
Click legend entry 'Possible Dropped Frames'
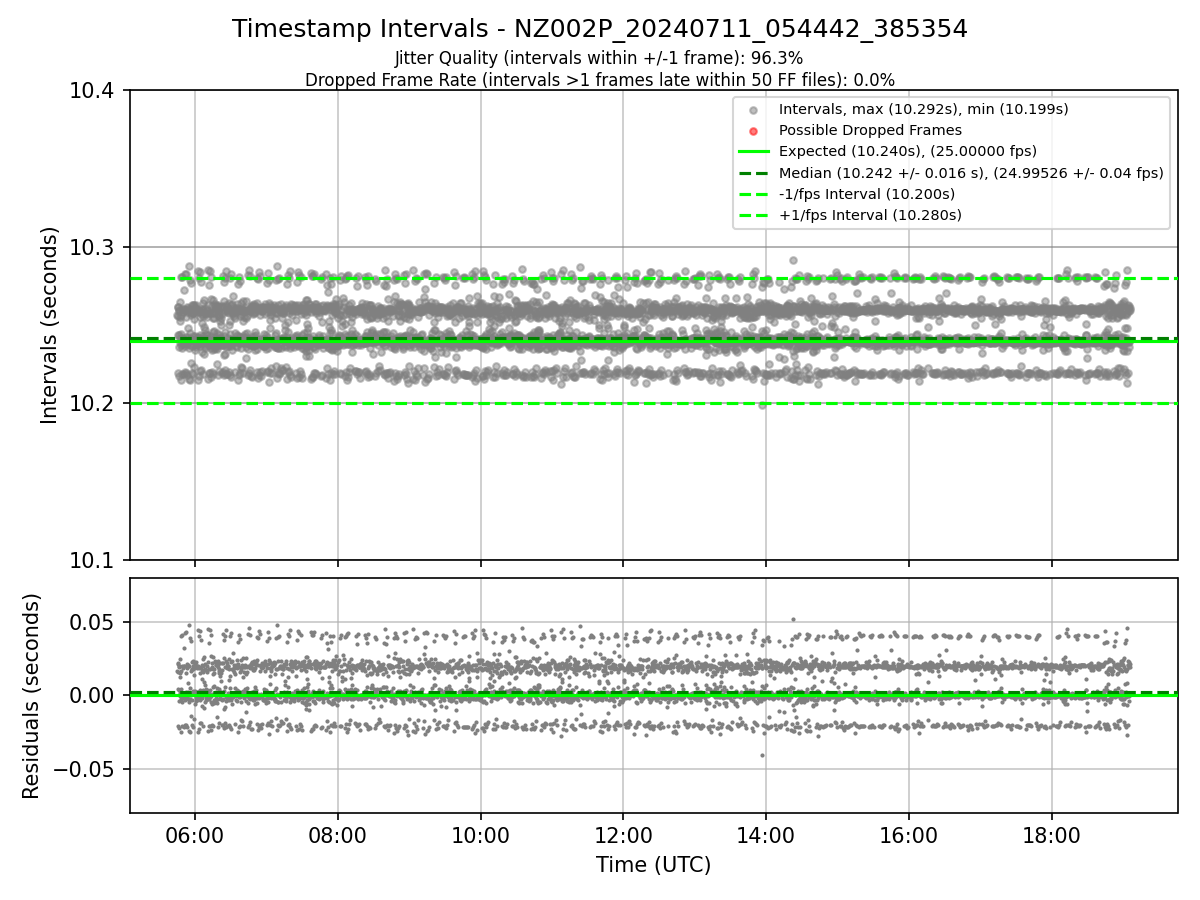[x=870, y=130]
